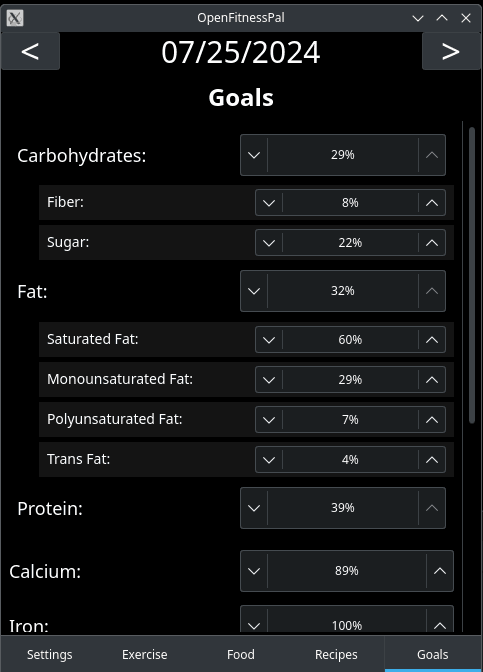Screen dimensions: 483x672
Task: Increase Calcium goal with up chevron
Action: (x=440, y=571)
